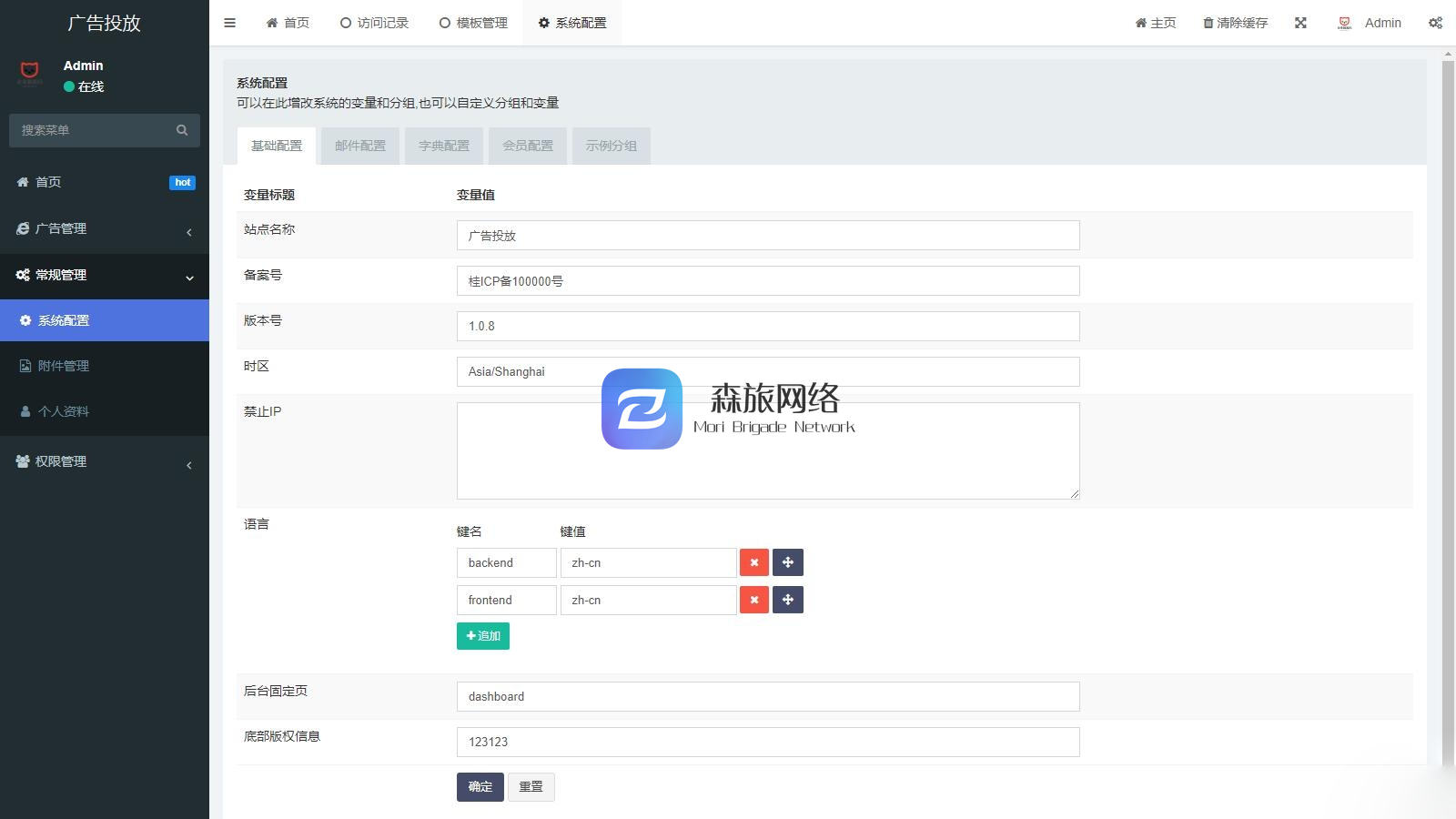This screenshot has height=819, width=1456.
Task: Click the backend key name field
Action: 506,562
